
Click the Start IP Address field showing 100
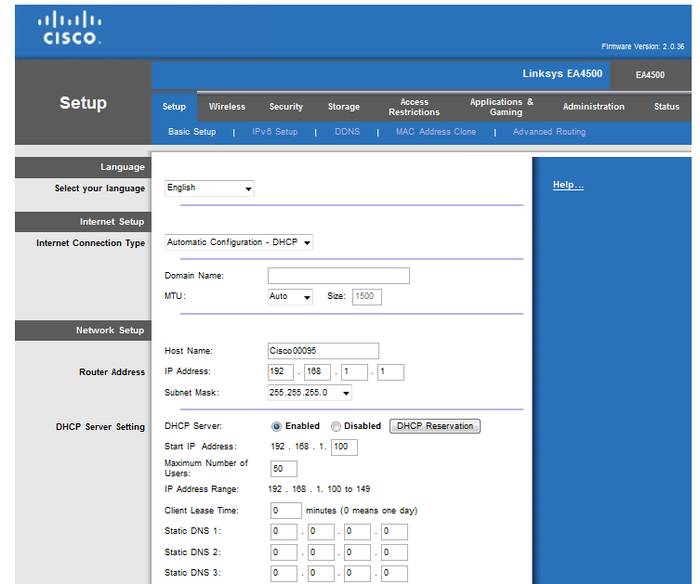pos(344,447)
